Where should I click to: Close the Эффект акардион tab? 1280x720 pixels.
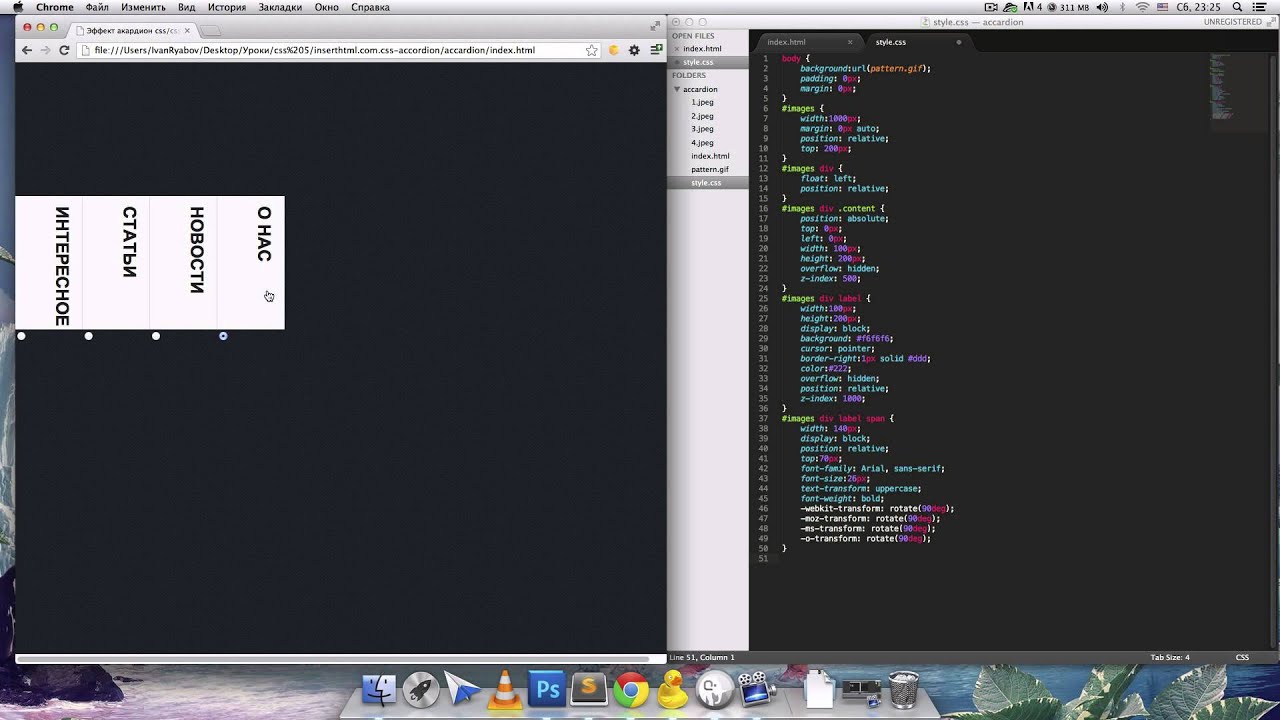[x=188, y=30]
